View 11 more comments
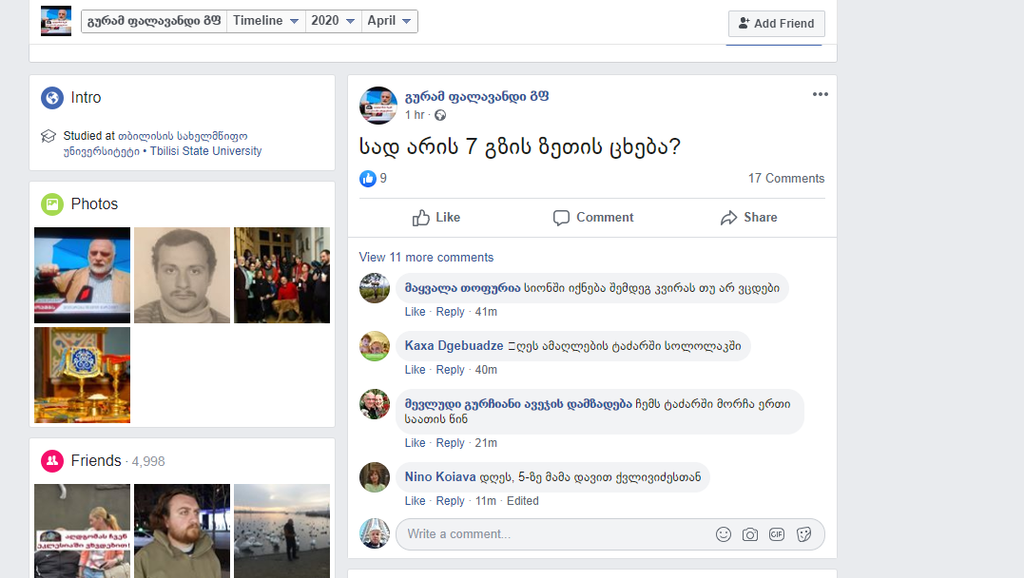 click(427, 257)
